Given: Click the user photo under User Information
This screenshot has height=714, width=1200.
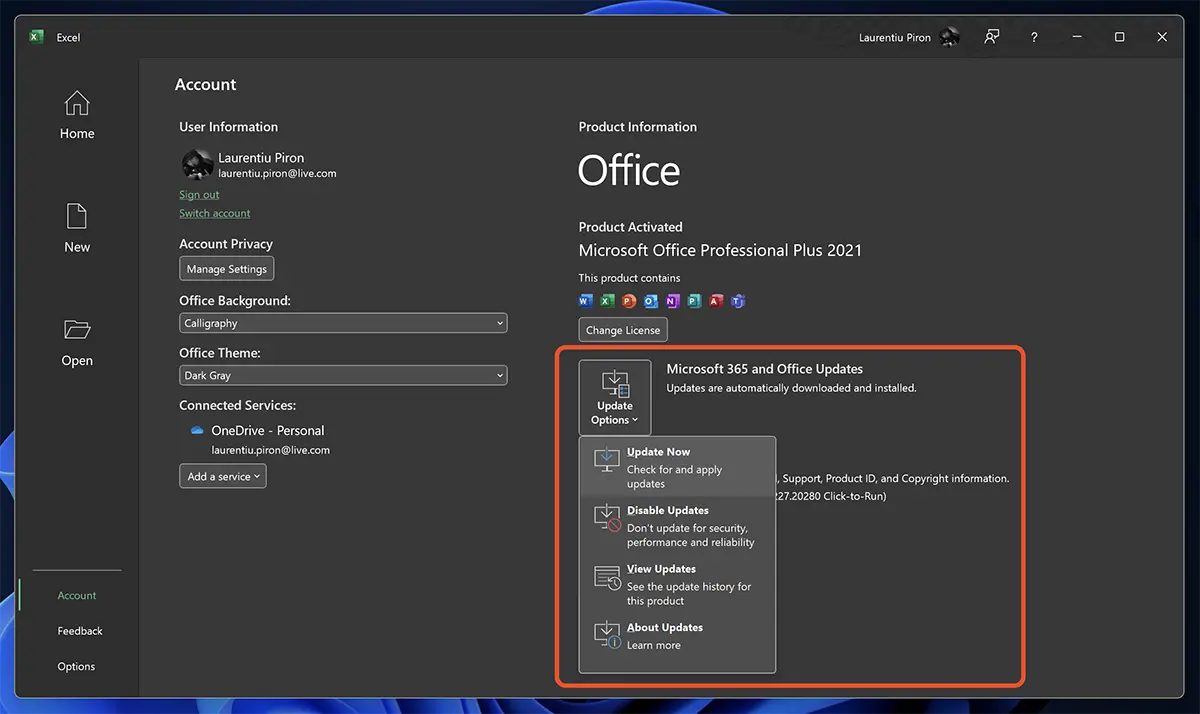Looking at the screenshot, I should pyautogui.click(x=197, y=165).
